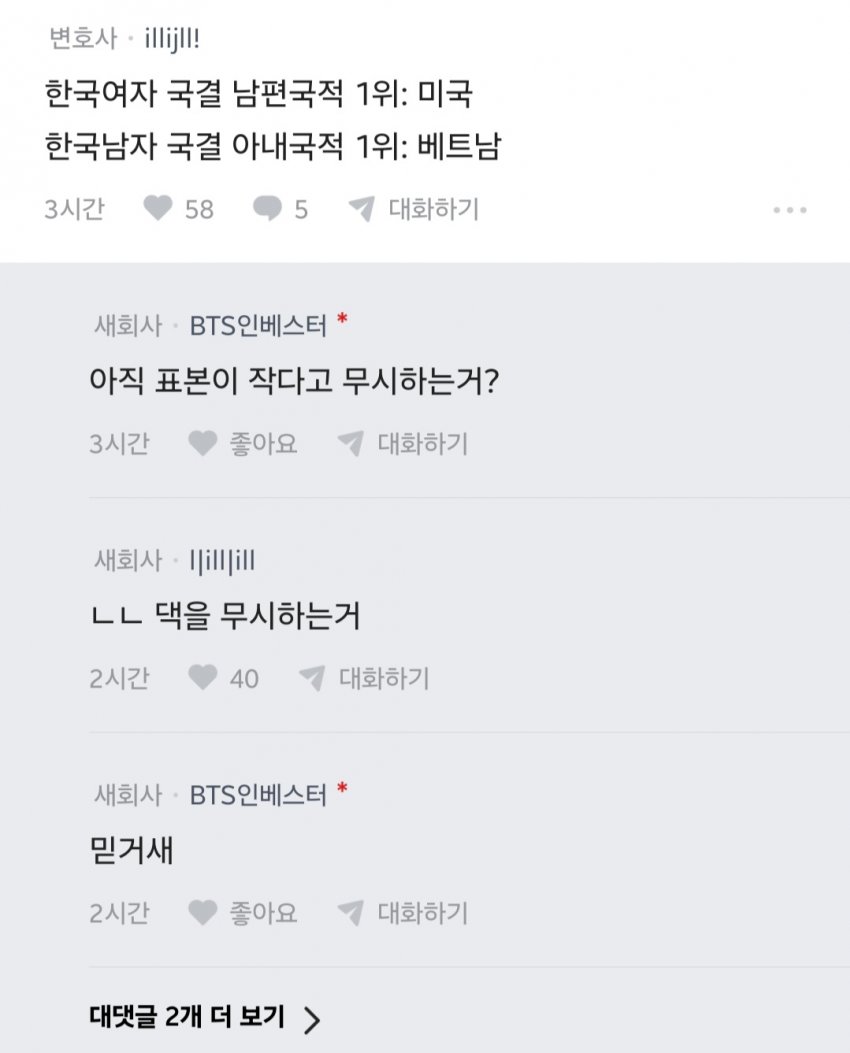850x1053 pixels.
Task: Click '대화하기' under the first comment
Action: 422,444
